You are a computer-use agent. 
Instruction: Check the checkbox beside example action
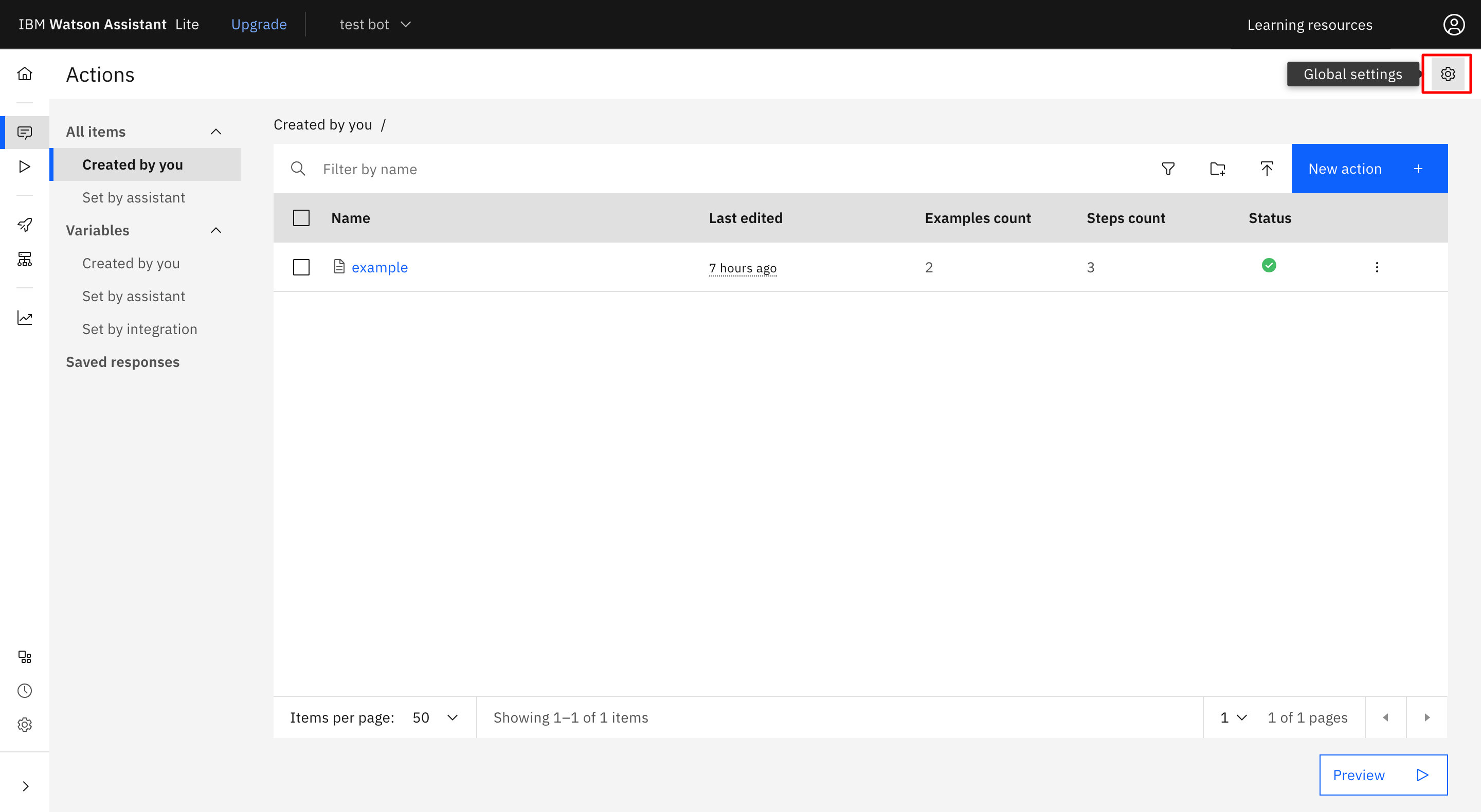pyautogui.click(x=301, y=267)
